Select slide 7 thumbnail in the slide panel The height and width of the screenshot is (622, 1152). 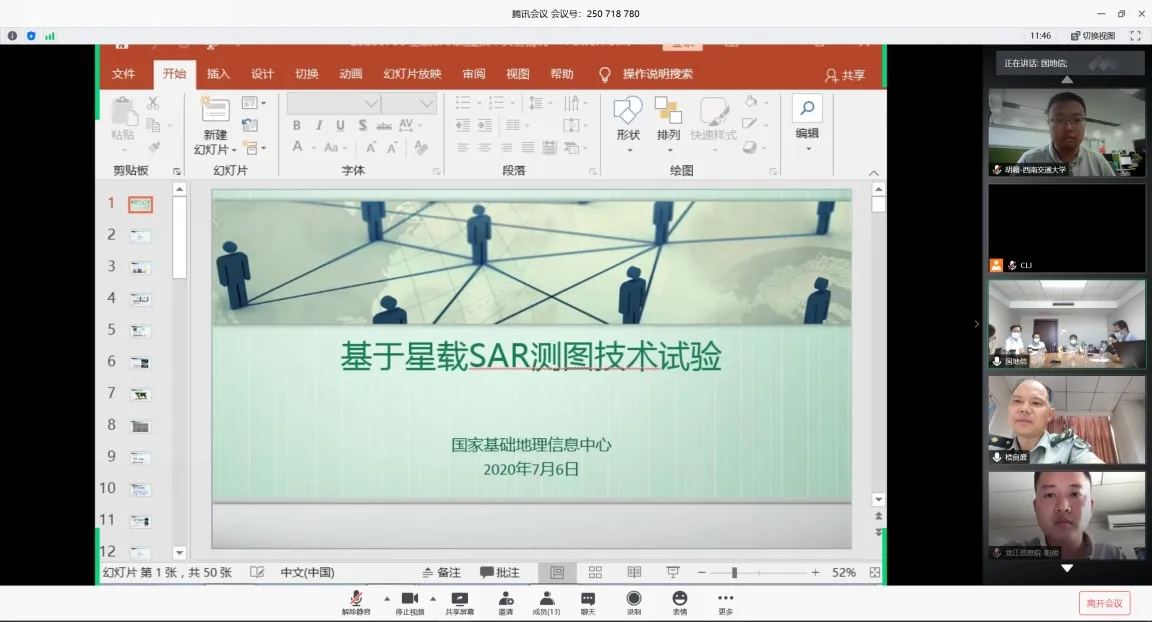tap(140, 394)
